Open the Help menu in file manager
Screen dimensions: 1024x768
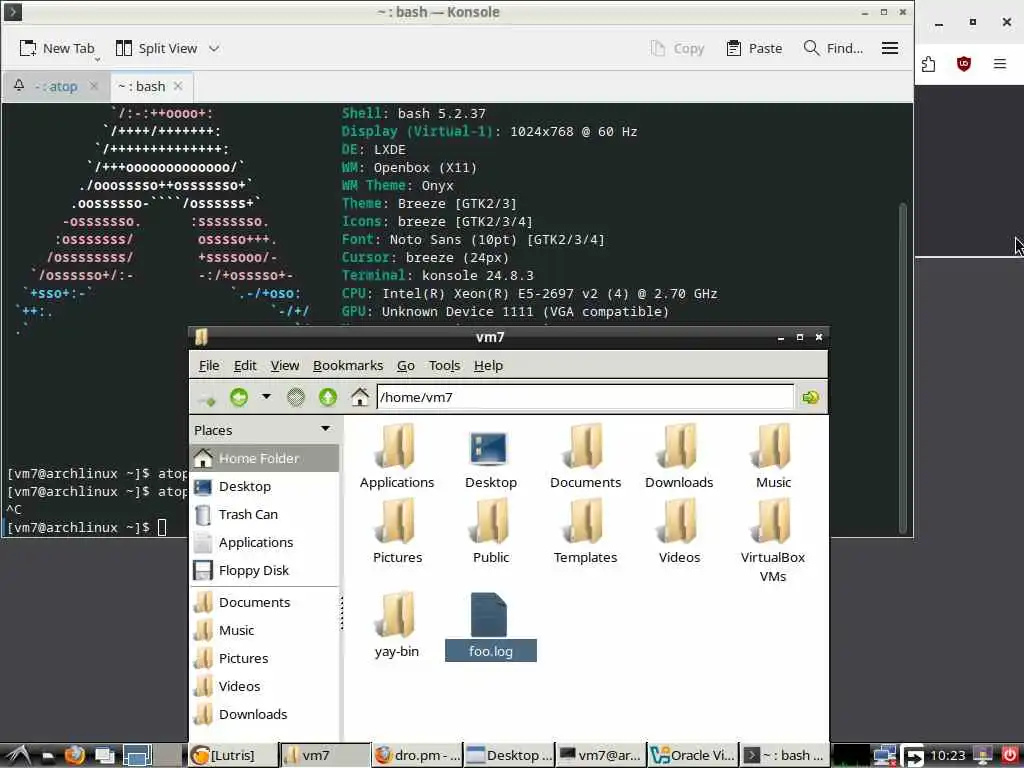(488, 366)
